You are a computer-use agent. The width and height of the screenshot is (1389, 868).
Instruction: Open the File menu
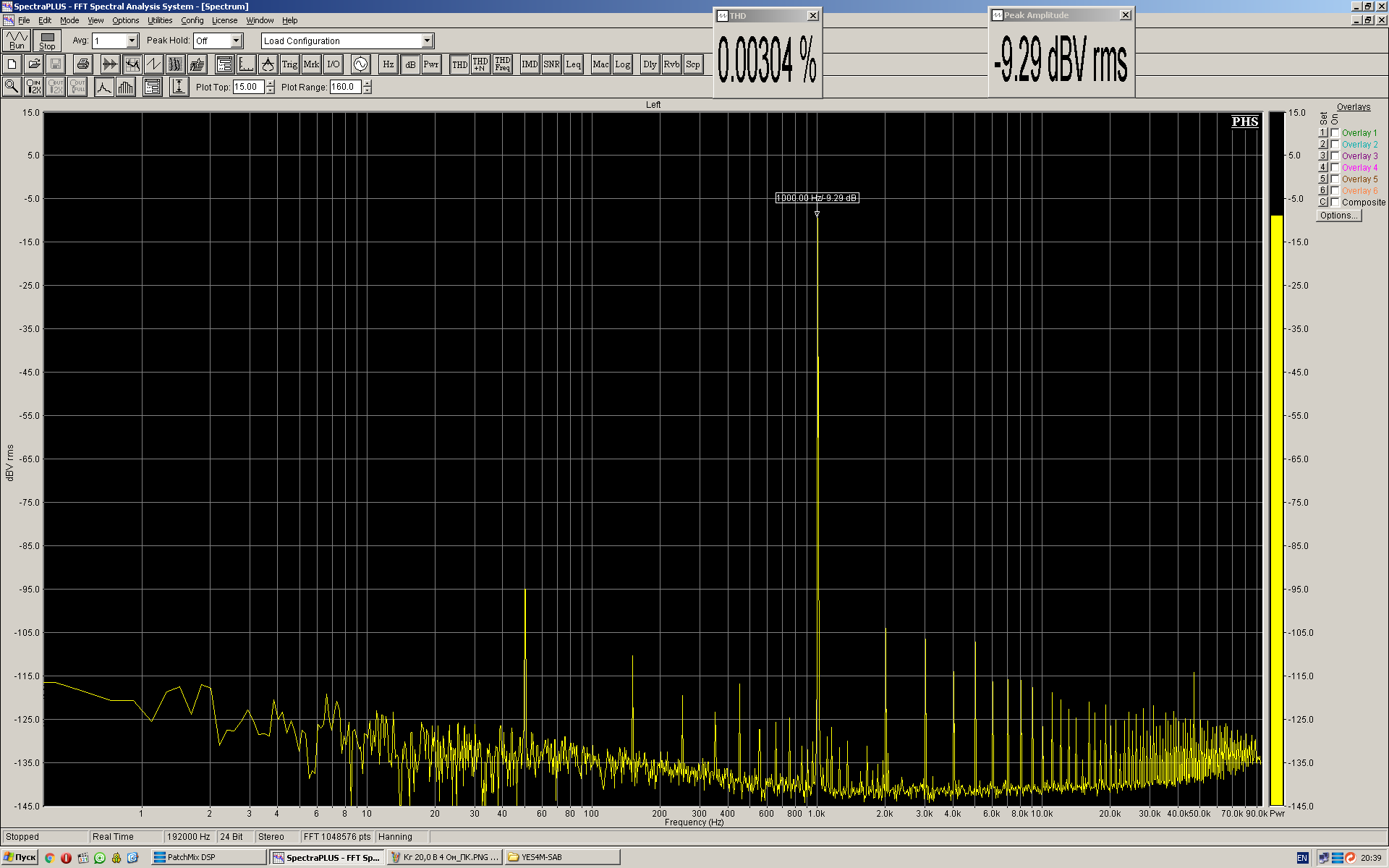(x=24, y=20)
